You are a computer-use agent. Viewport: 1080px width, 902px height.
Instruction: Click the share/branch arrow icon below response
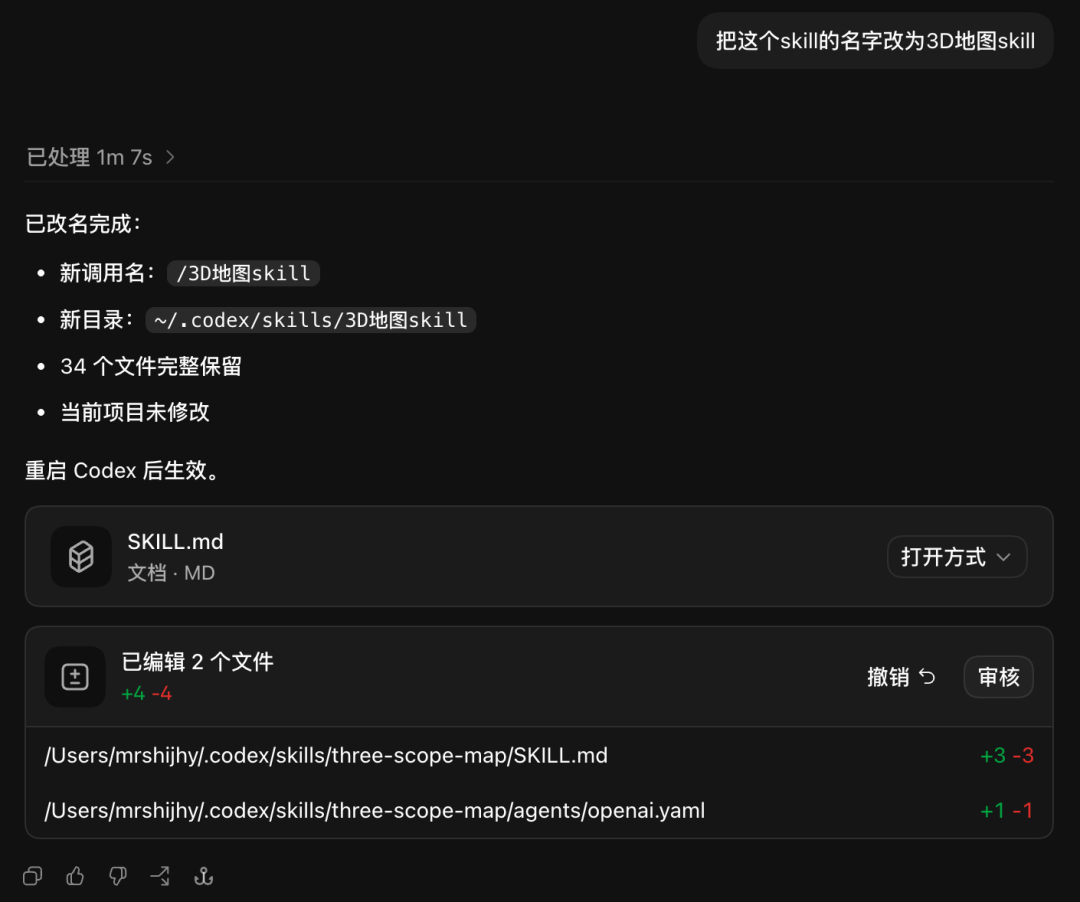[160, 876]
